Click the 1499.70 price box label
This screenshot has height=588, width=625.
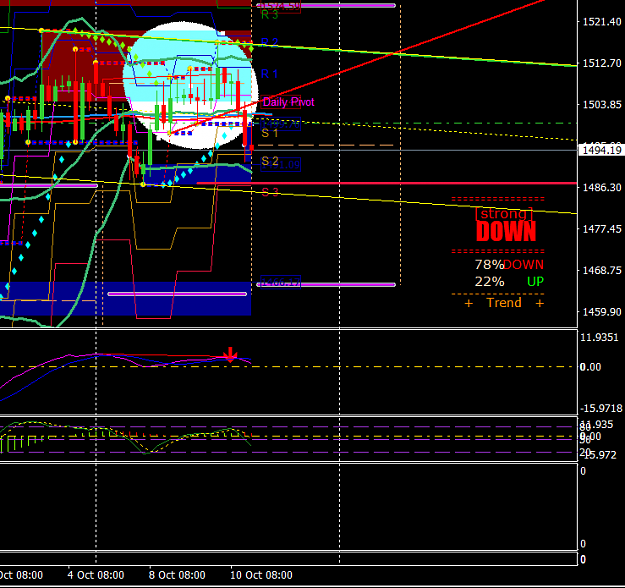tap(281, 124)
